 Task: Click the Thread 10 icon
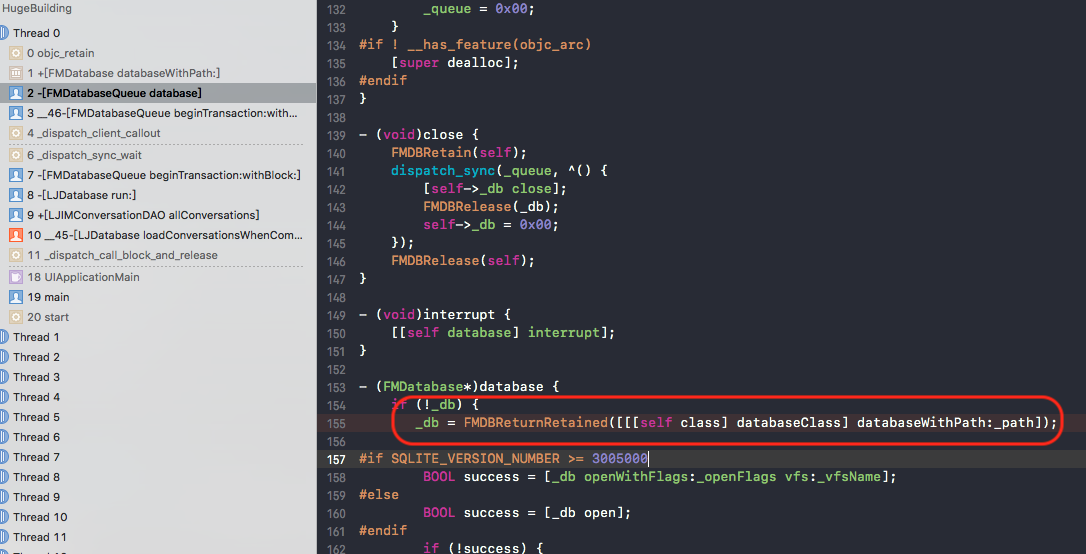click(x=4, y=517)
